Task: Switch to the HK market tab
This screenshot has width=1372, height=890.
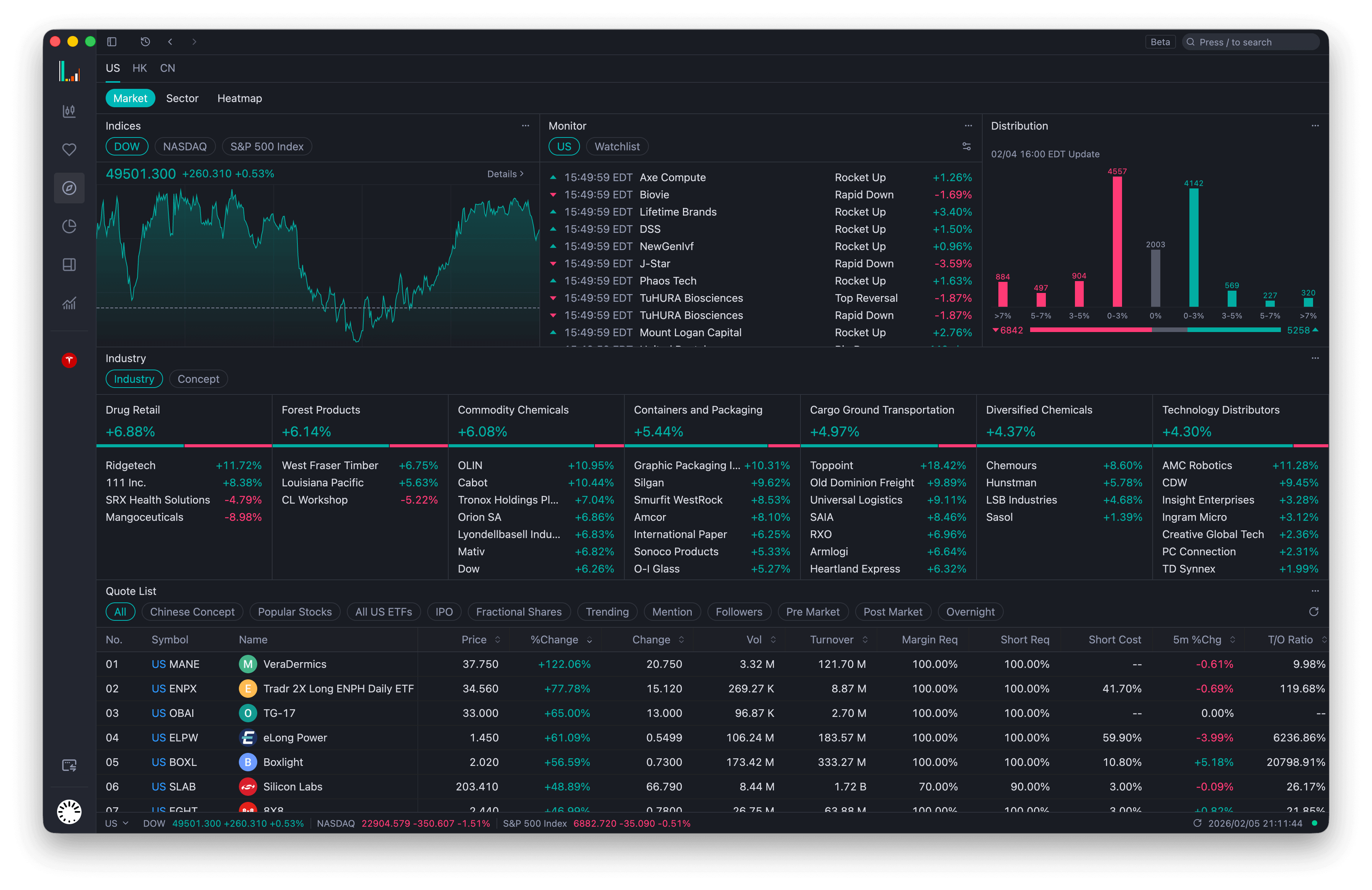Action: coord(139,67)
